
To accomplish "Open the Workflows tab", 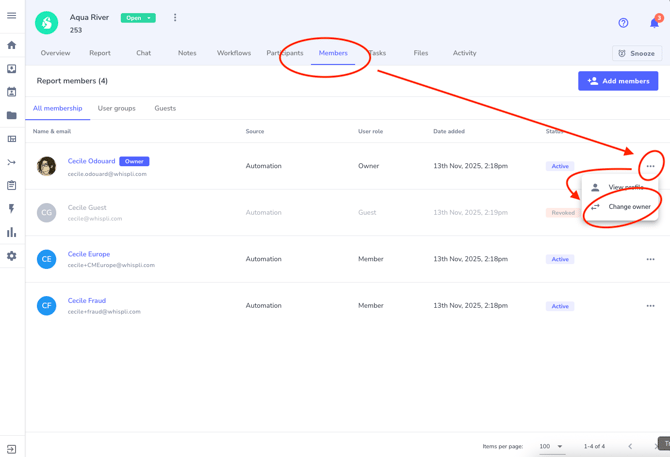I will tap(234, 53).
